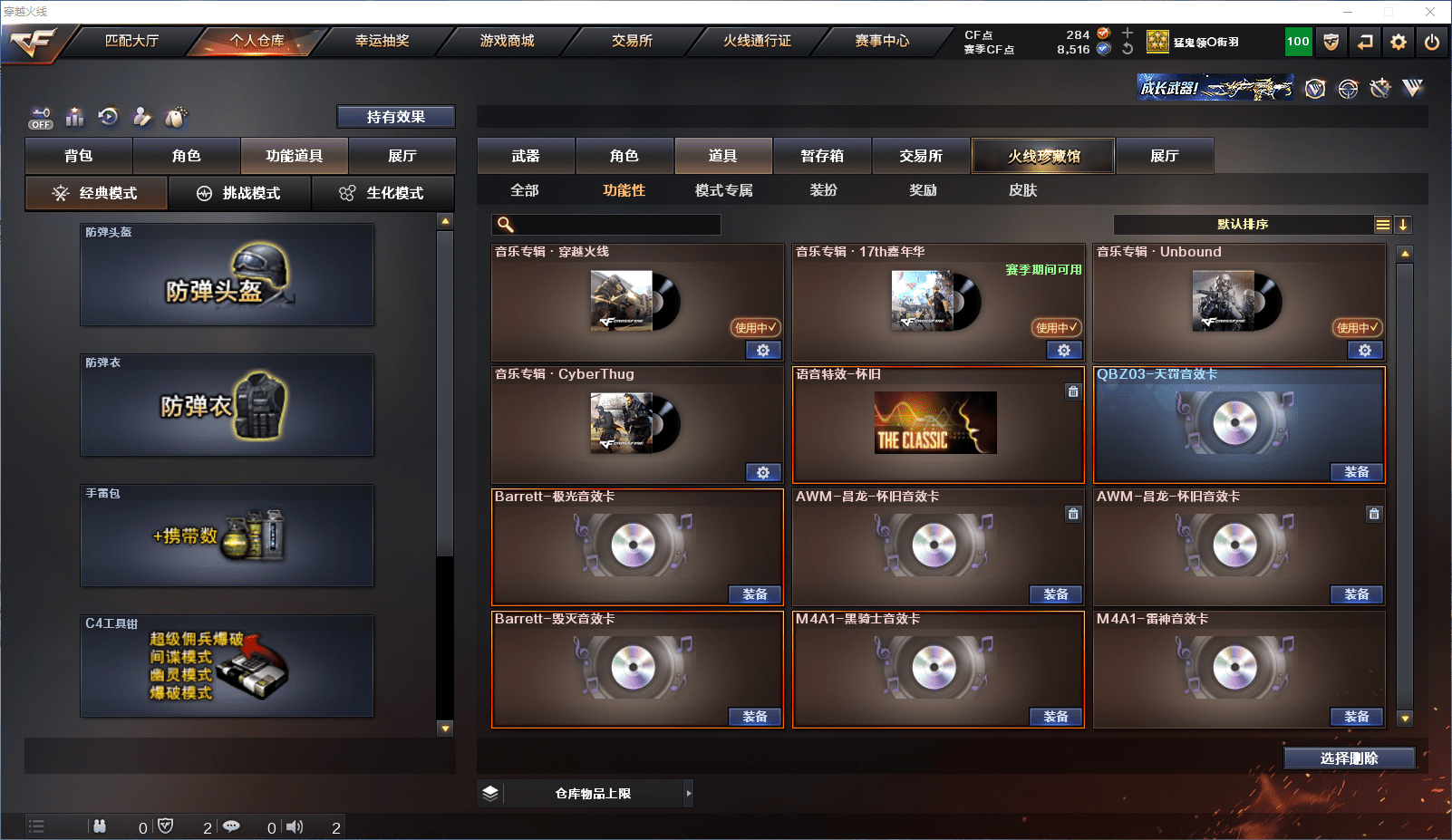Open the 游戏商城 tab
This screenshot has width=1452, height=840.
click(508, 41)
